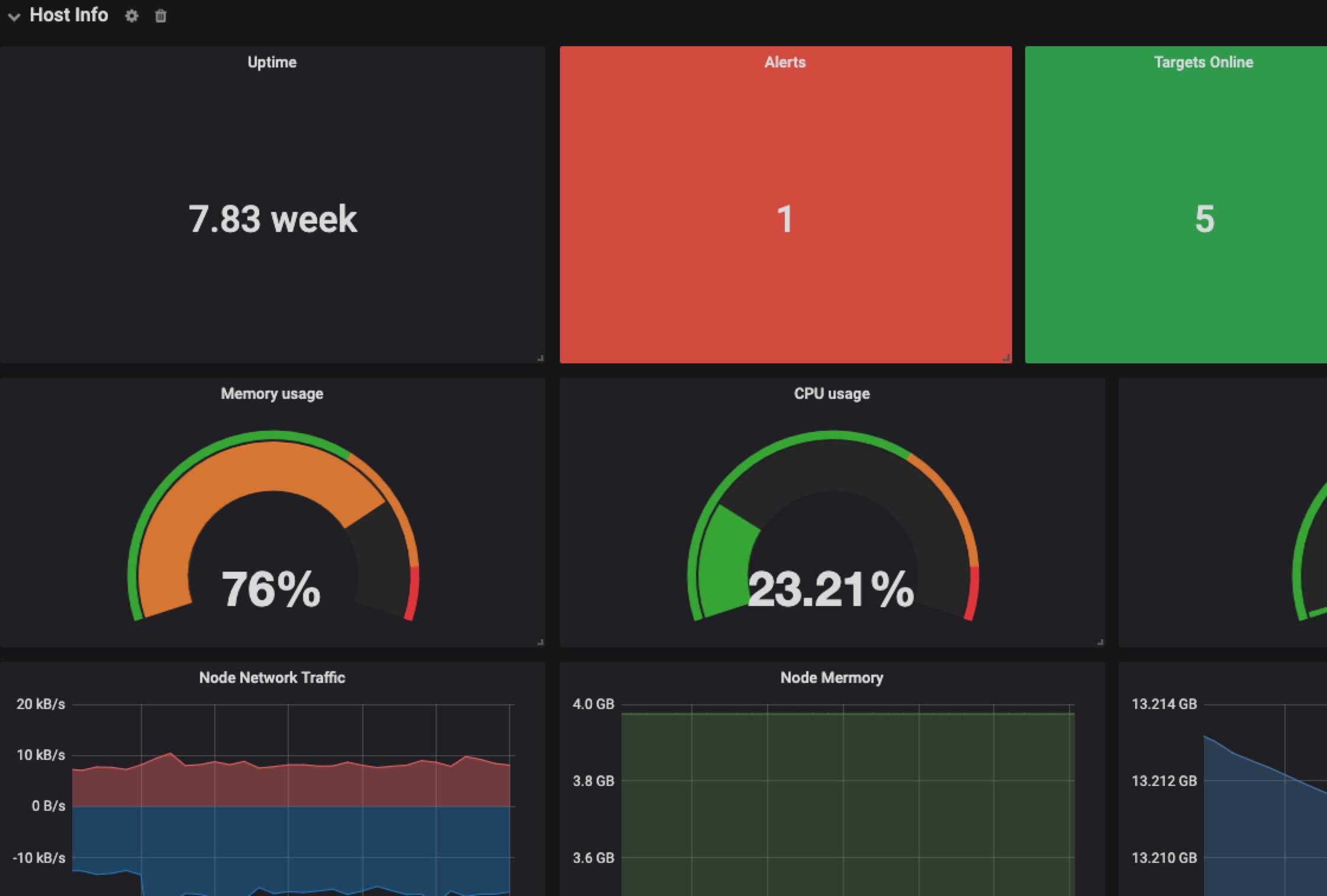The image size is (1327, 896).
Task: Click the Alerts panel resize handle
Action: click(1005, 357)
